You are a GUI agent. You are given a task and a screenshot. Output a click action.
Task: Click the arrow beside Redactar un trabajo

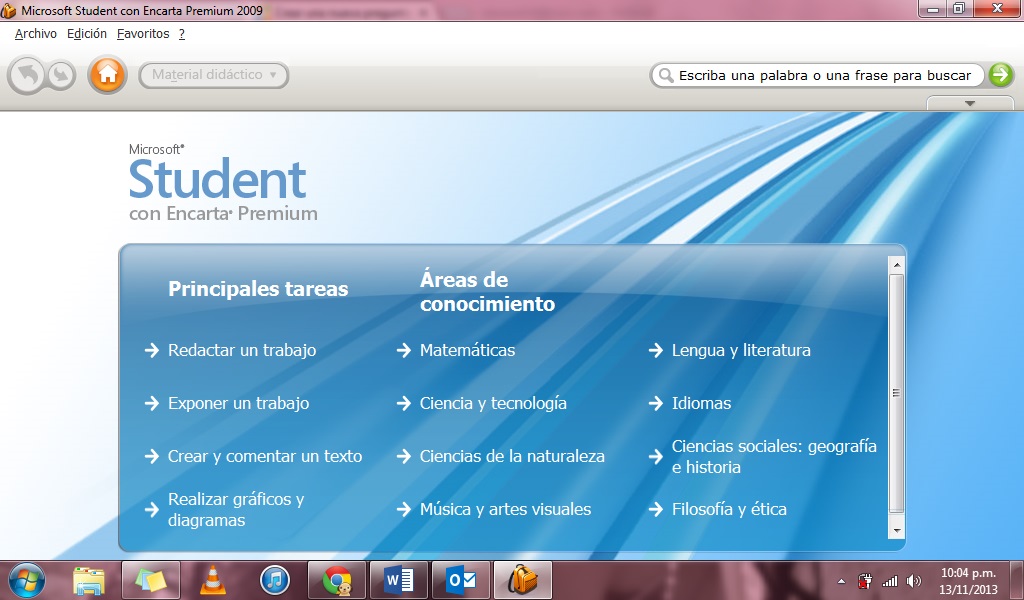152,351
